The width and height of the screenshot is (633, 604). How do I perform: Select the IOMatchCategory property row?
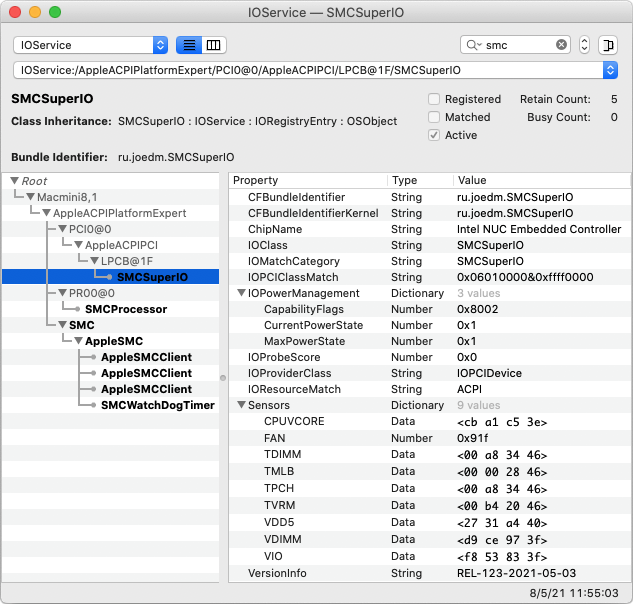(x=430, y=261)
